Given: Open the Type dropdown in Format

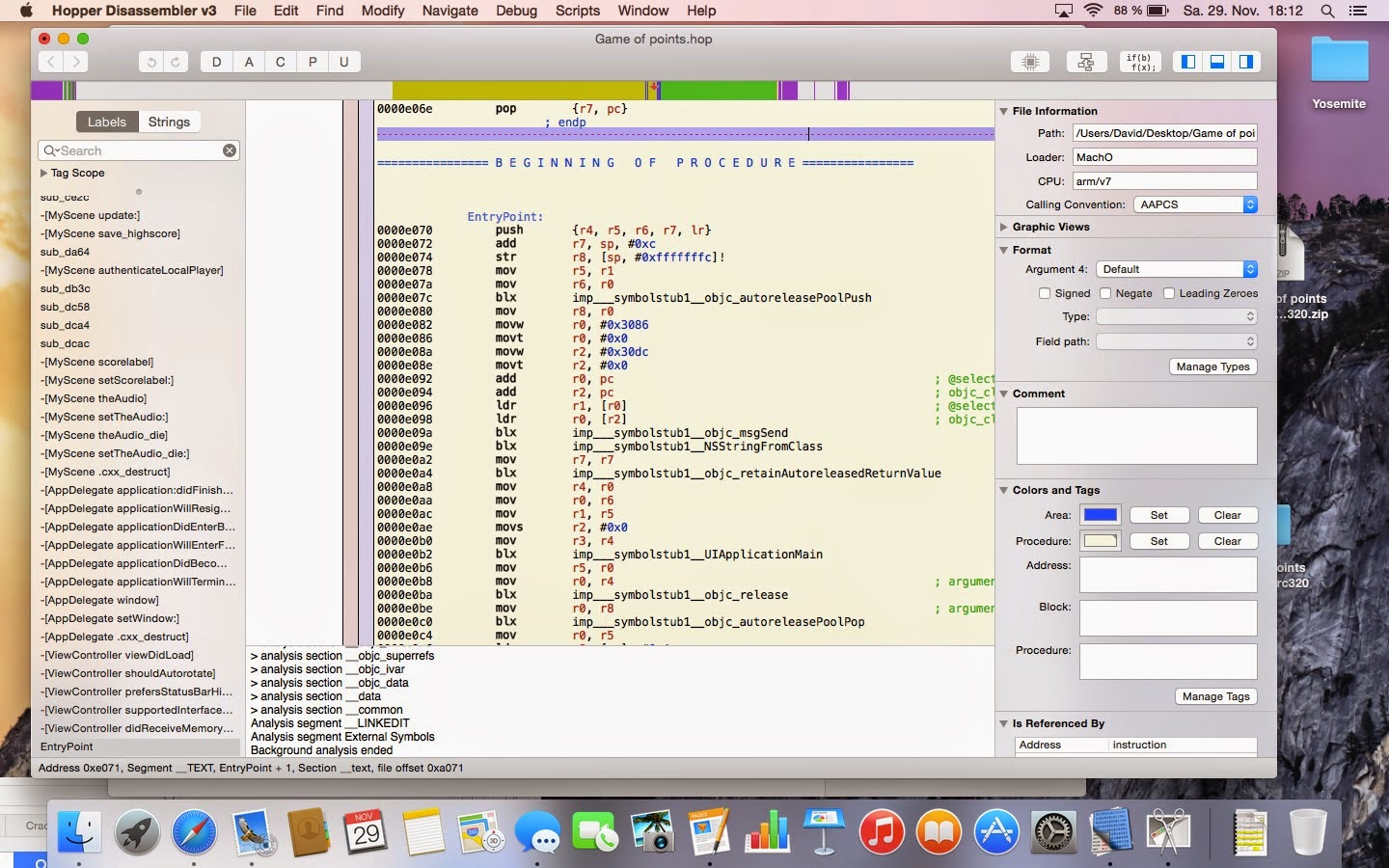Looking at the screenshot, I should 1177,316.
